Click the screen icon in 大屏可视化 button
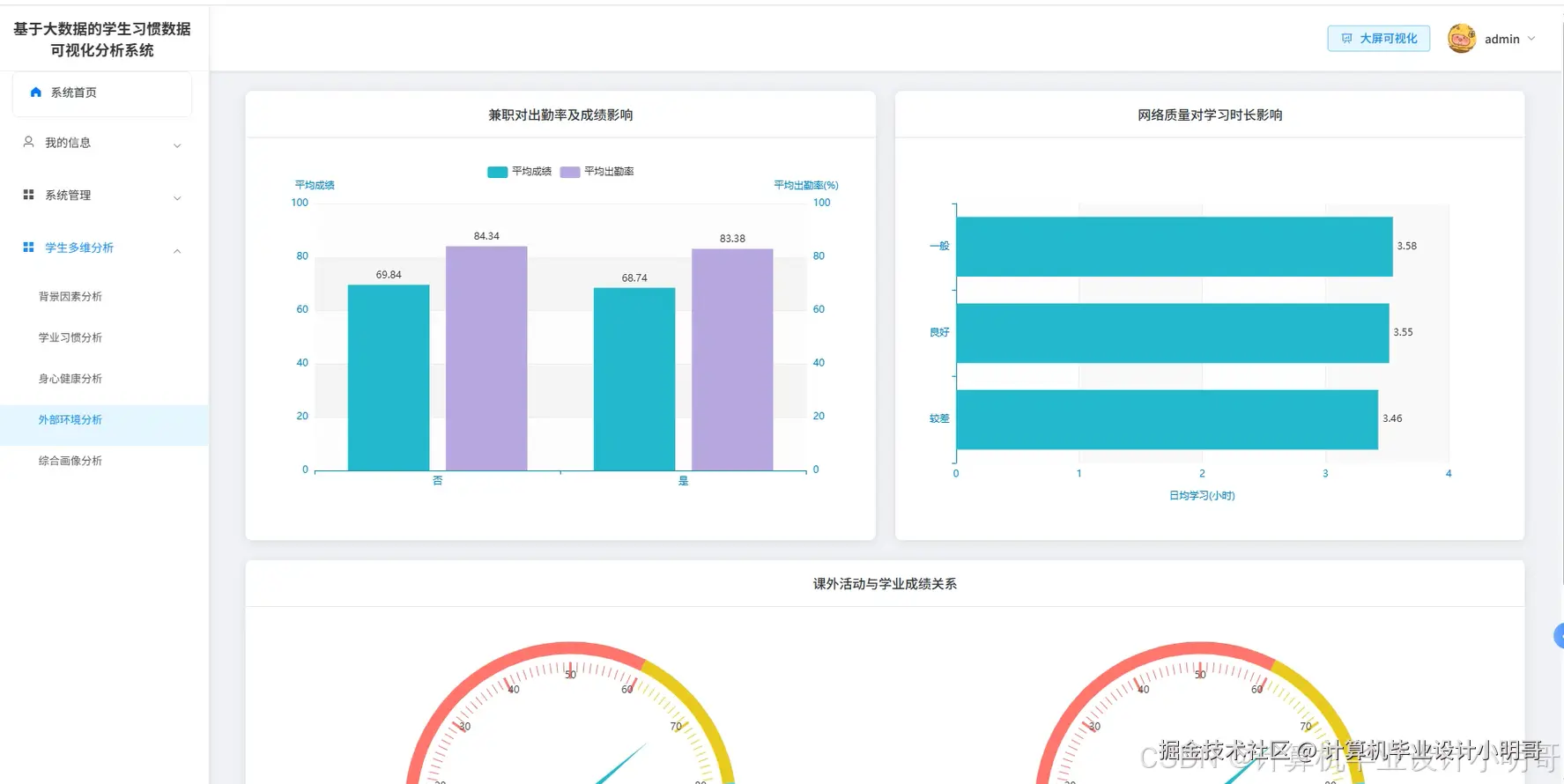Screen dimensions: 1564x784 1346,39
